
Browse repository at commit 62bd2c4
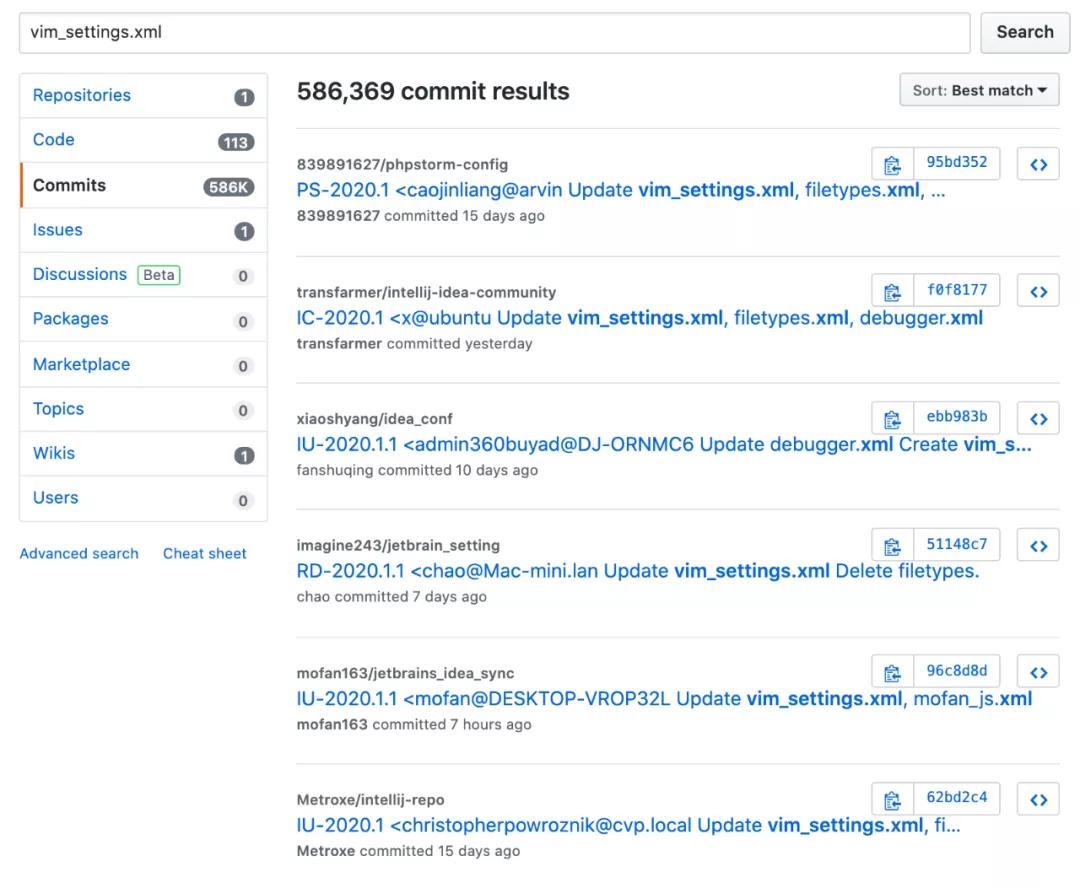coord(1038,799)
